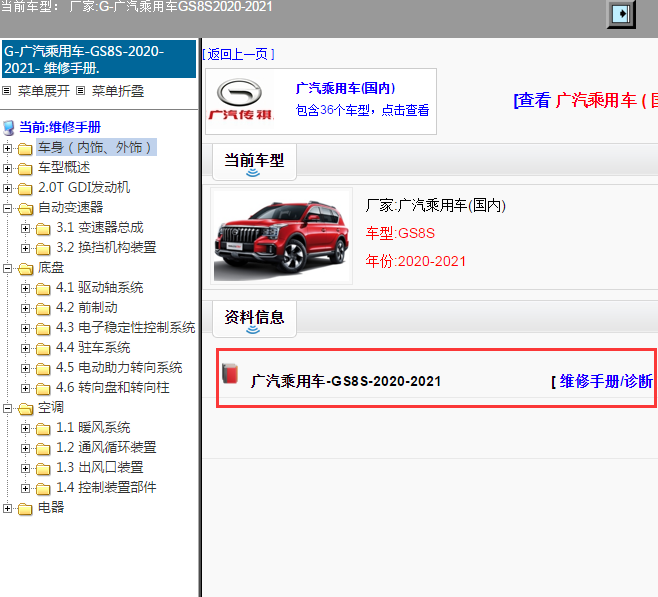Click the folder icon beside 1.1 暖风系统

coord(43,429)
